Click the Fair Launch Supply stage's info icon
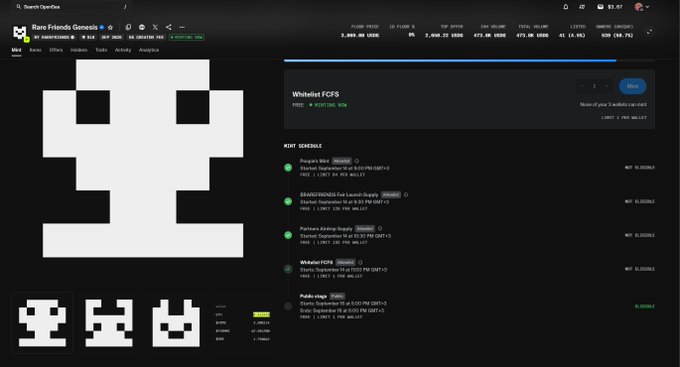Viewport: 680px width, 367px height. 406,195
